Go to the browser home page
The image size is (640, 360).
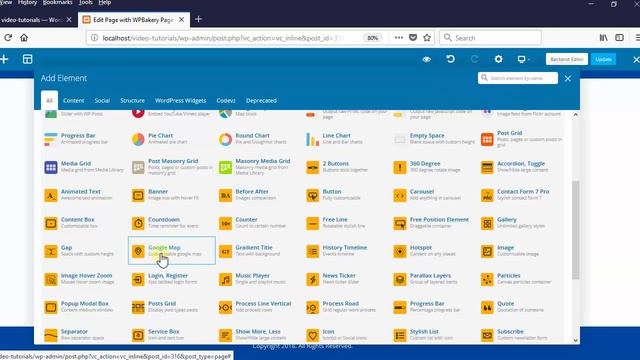[24, 38]
